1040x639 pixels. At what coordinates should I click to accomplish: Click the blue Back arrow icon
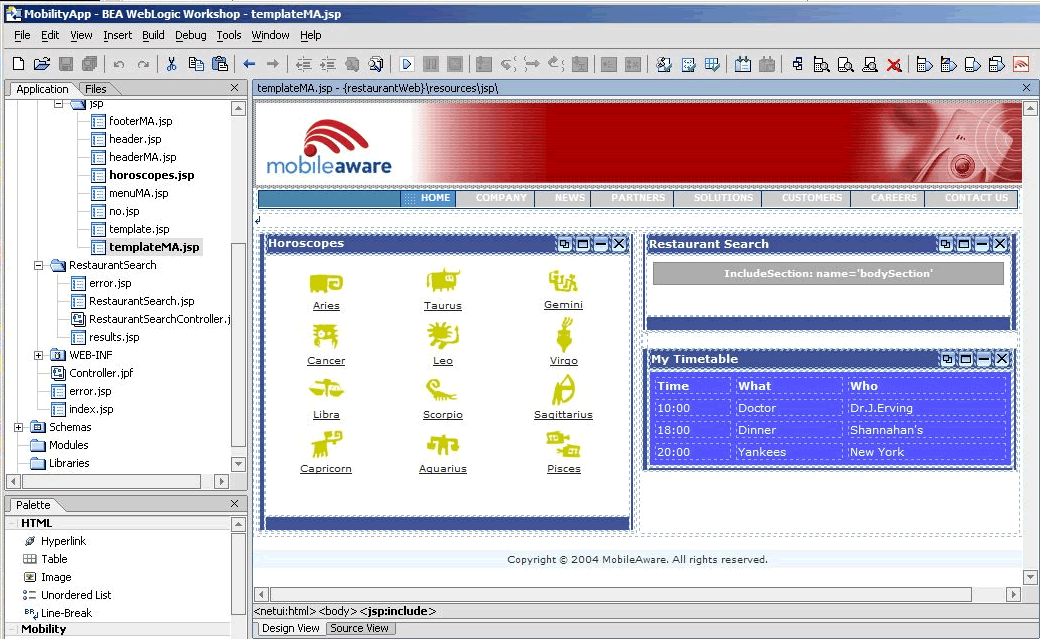coord(249,64)
